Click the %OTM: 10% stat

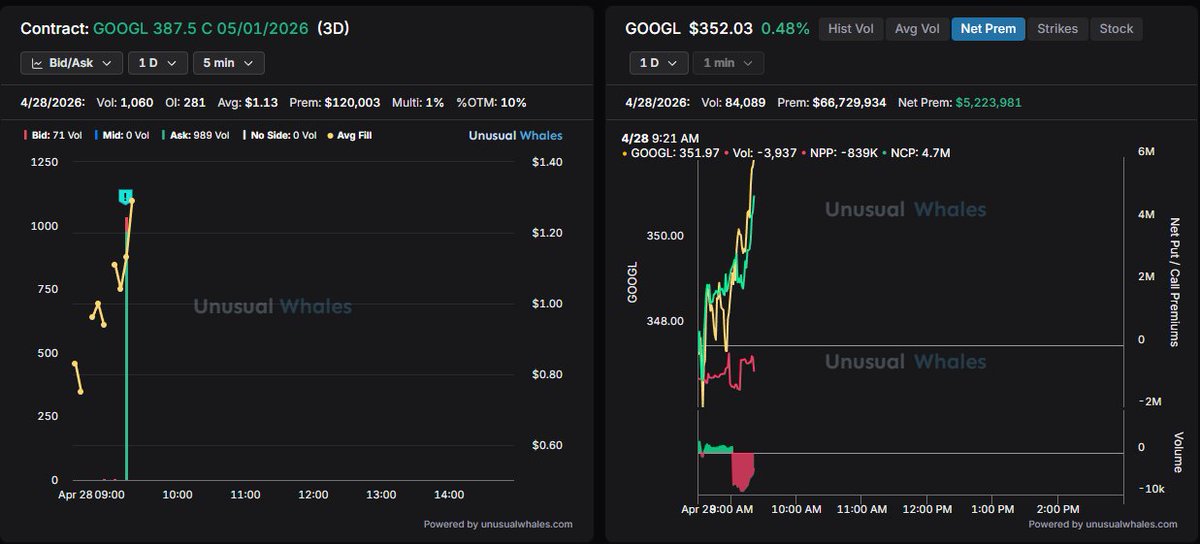coord(491,102)
